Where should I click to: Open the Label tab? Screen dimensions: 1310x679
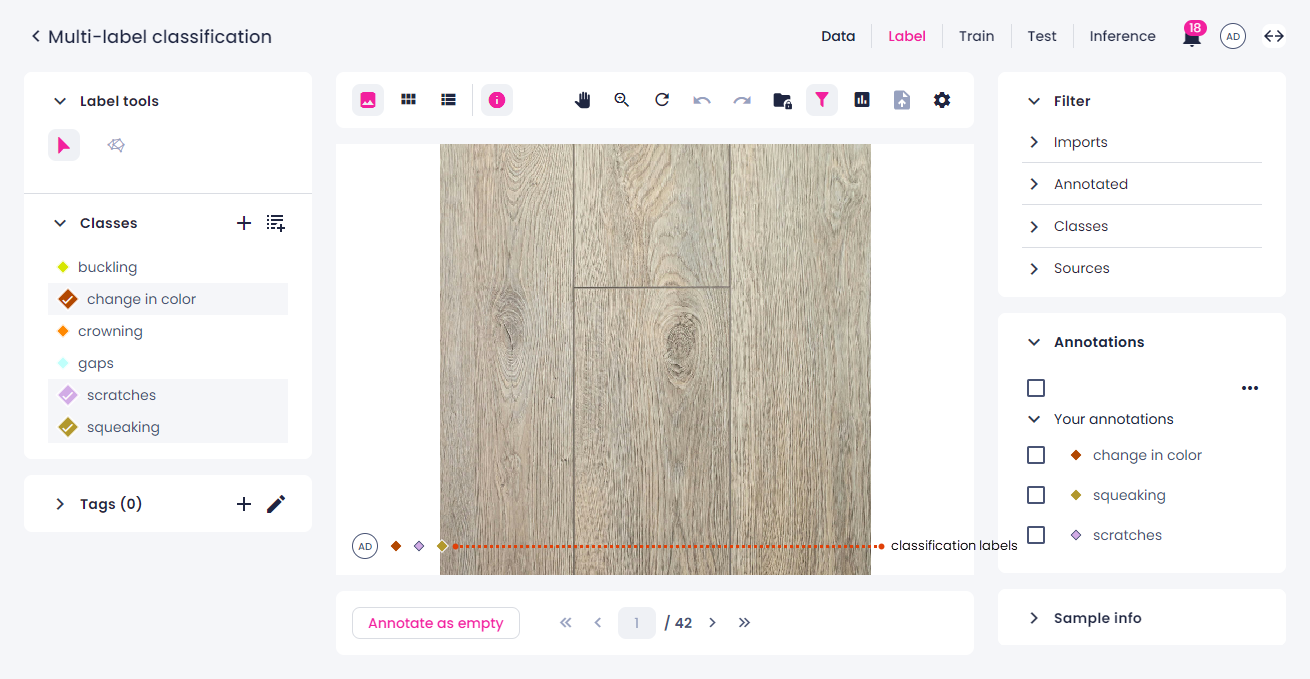click(907, 36)
